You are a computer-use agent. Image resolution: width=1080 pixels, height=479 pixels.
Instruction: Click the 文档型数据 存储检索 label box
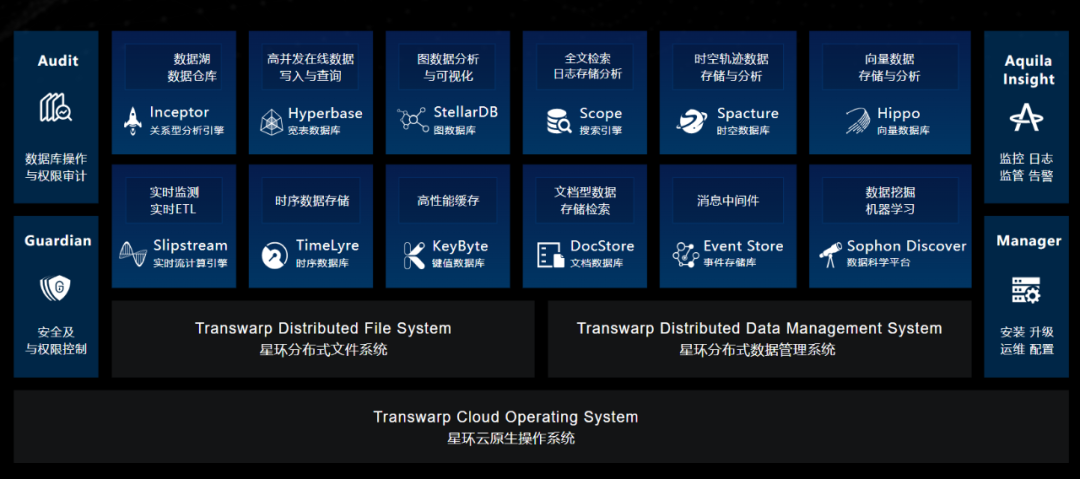point(585,200)
